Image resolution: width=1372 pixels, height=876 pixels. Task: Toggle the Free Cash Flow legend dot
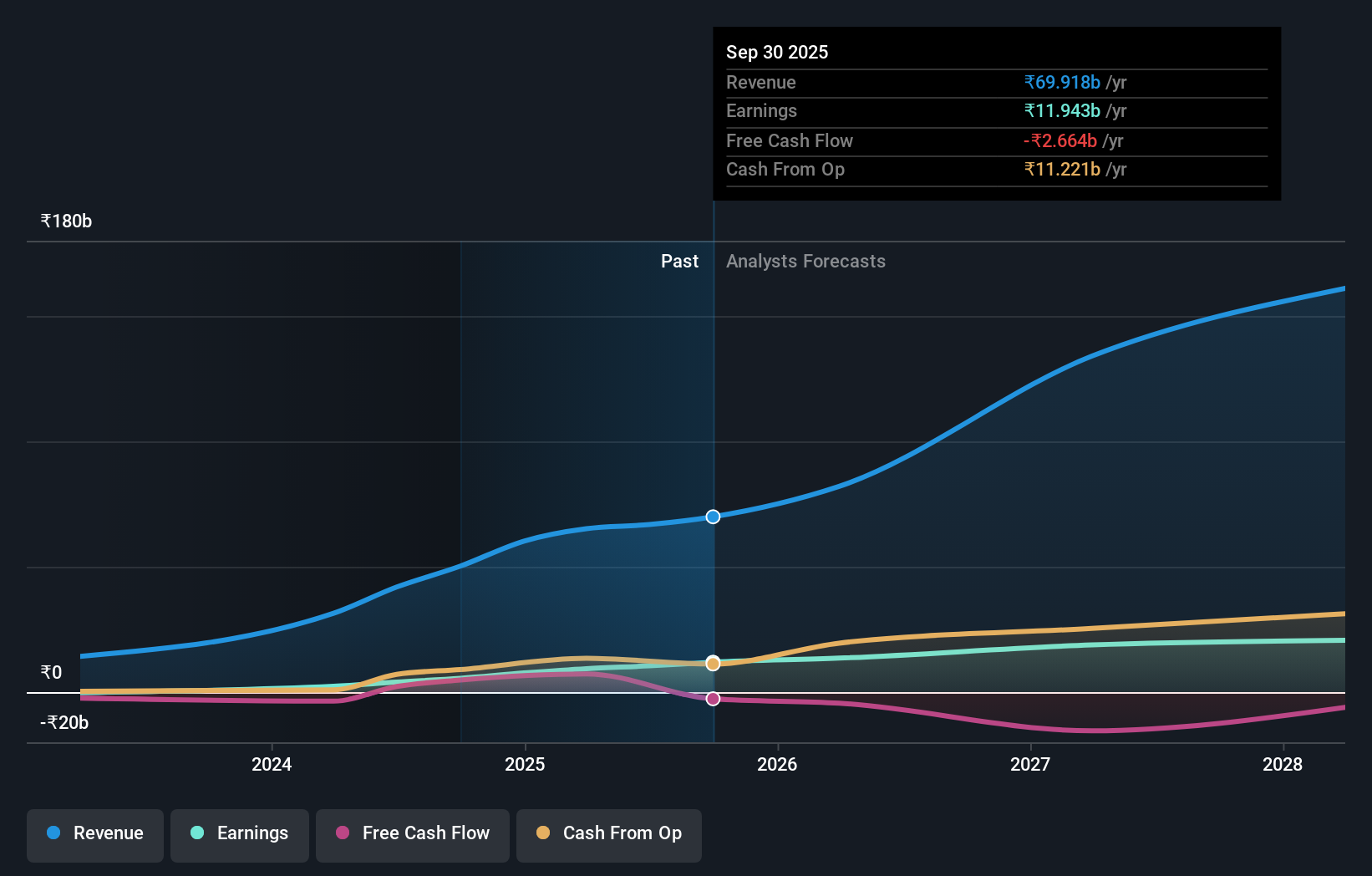pyautogui.click(x=343, y=833)
